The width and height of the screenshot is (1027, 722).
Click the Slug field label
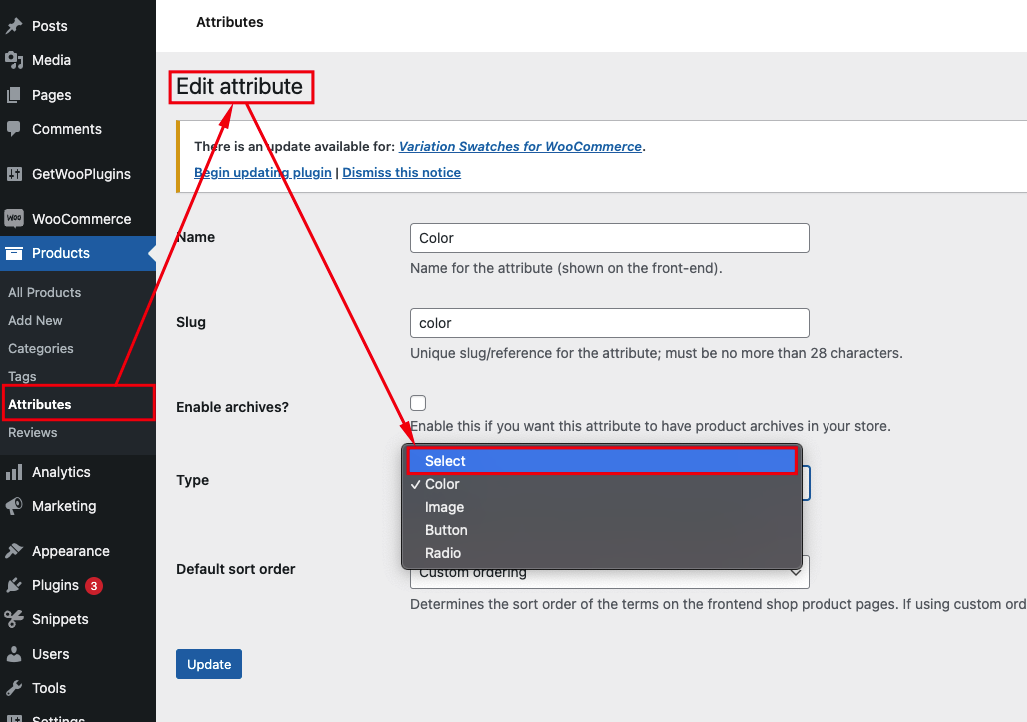[191, 322]
